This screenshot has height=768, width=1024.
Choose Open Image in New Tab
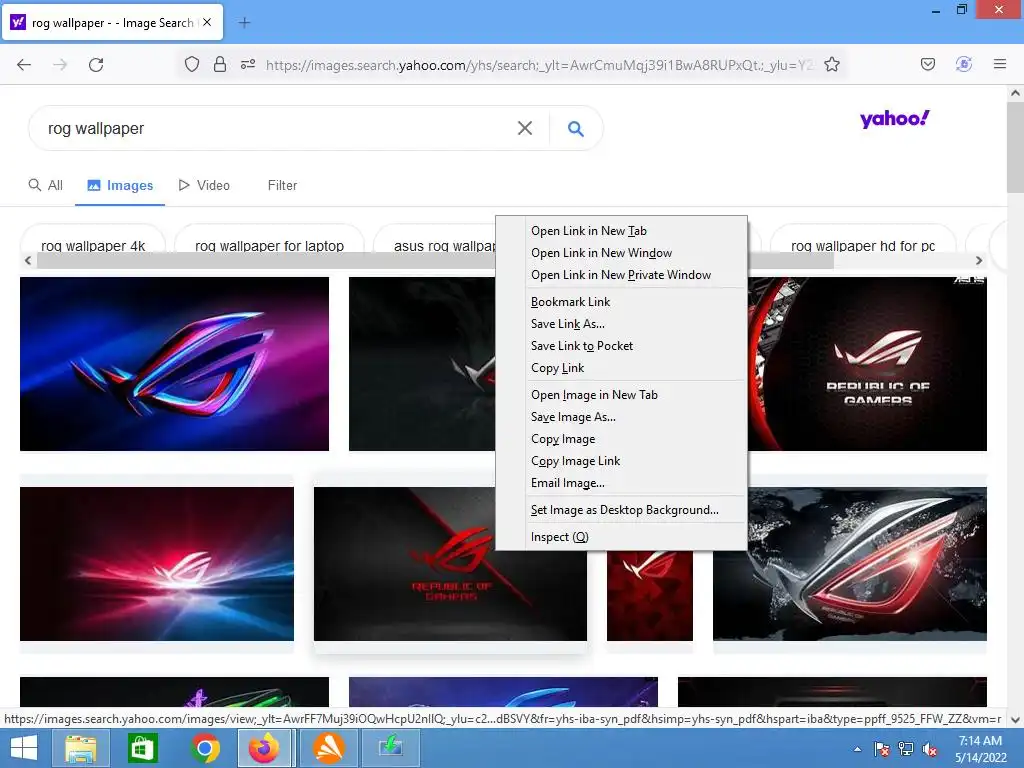pos(621,395)
